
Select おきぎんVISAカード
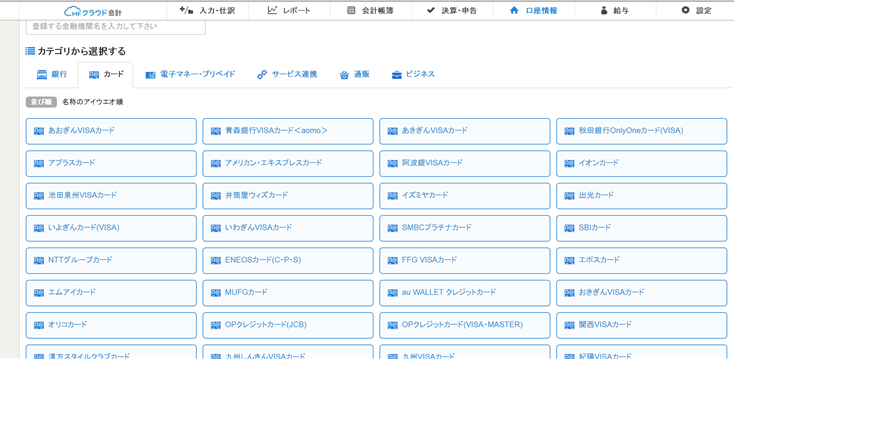point(641,293)
